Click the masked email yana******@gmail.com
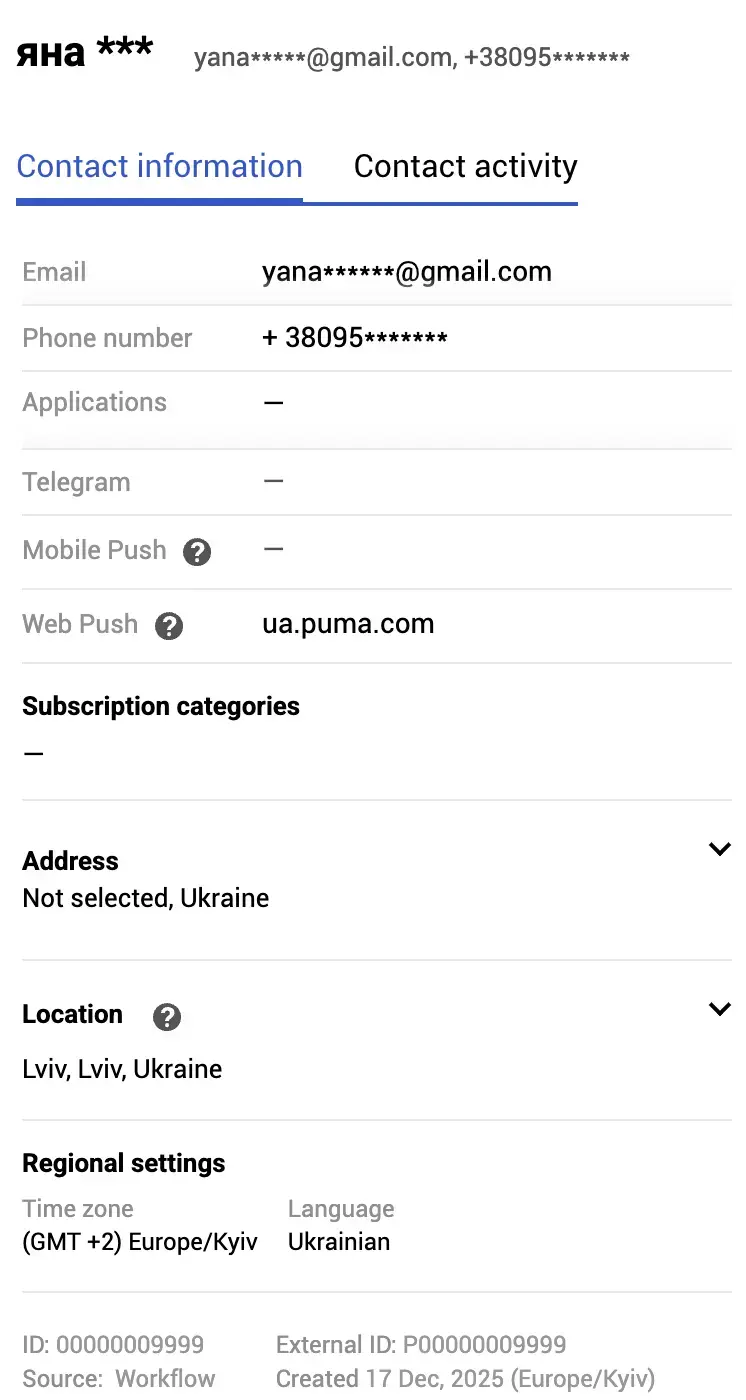This screenshot has width=746, height=1400. [x=407, y=271]
